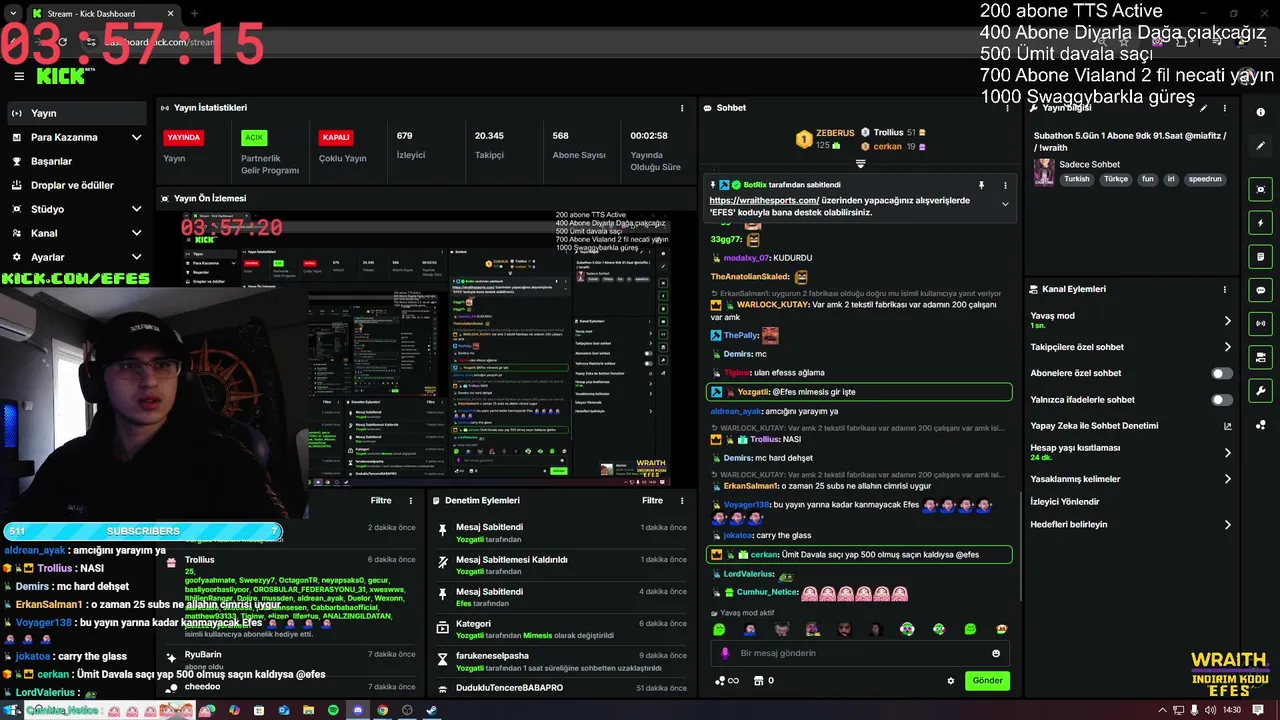Open three-dot menu of Kanal Eylemleri panel
This screenshot has width=1280, height=720.
1225,289
